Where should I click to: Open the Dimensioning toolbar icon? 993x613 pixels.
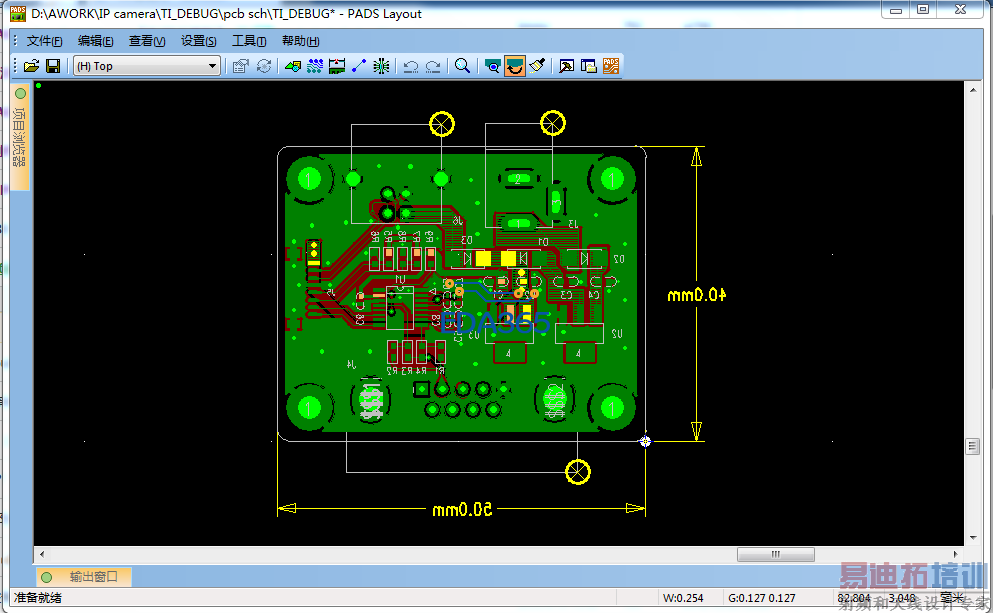337,66
